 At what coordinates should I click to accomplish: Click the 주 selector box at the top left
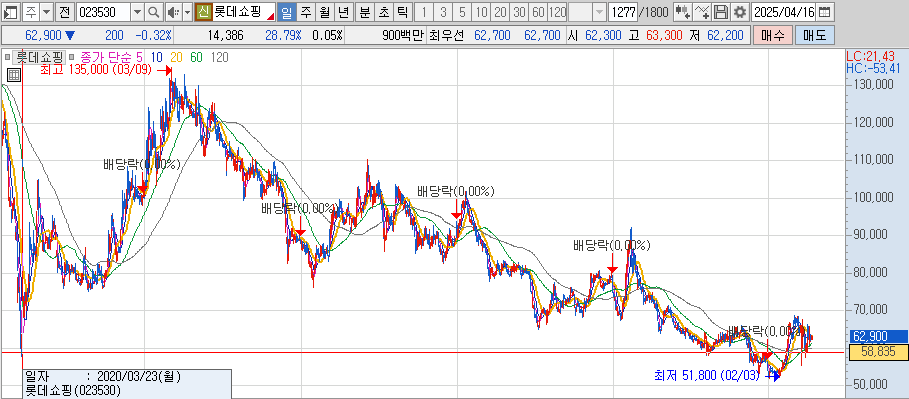click(x=31, y=11)
